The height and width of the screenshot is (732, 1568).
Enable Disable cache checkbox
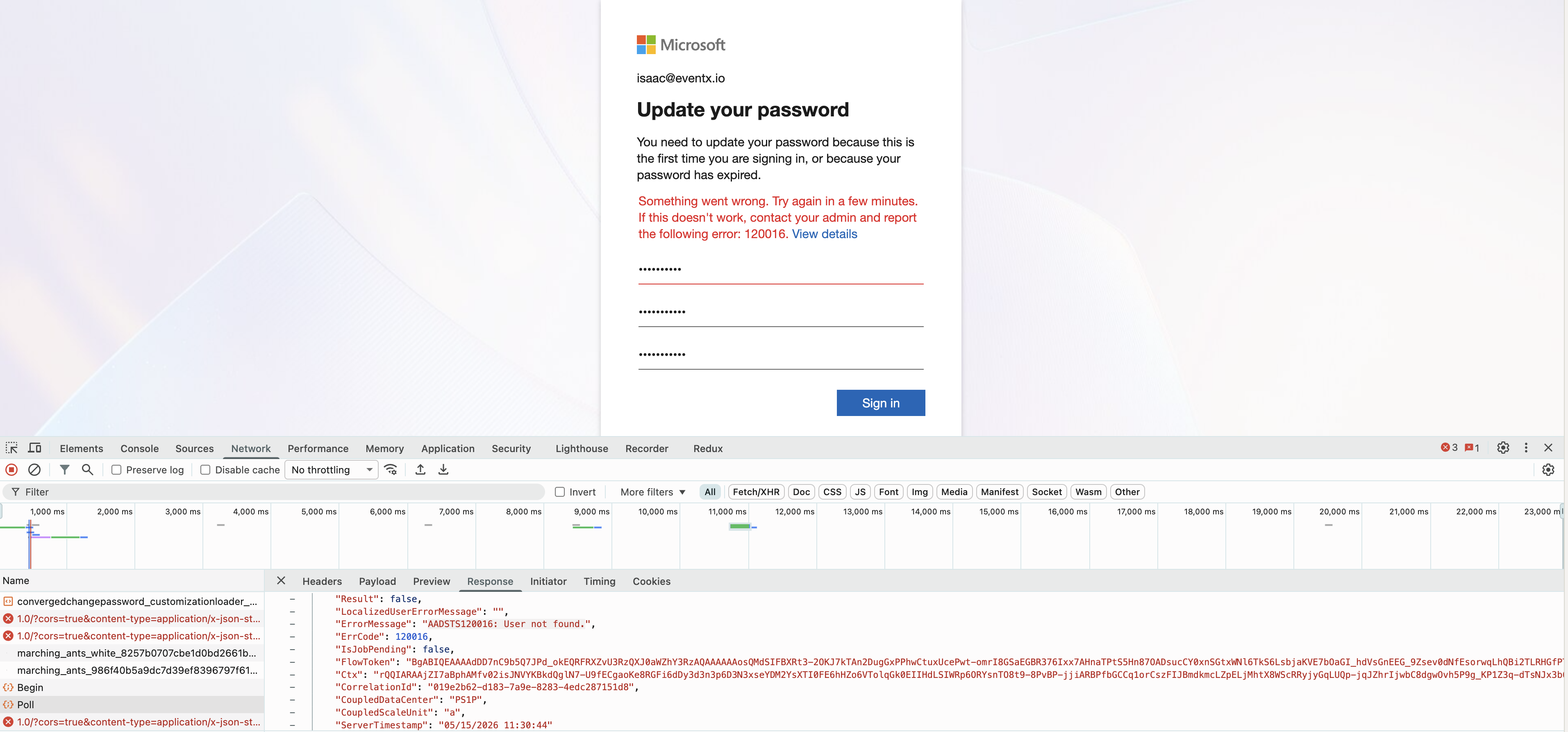tap(205, 470)
